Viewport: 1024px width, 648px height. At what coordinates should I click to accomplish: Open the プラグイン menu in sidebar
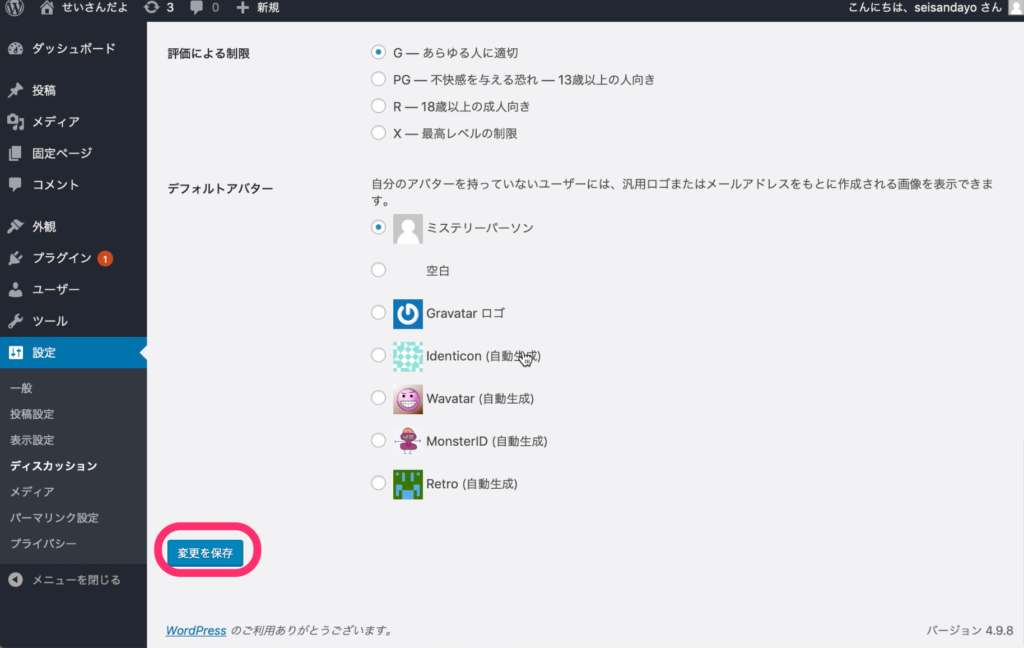click(x=61, y=258)
